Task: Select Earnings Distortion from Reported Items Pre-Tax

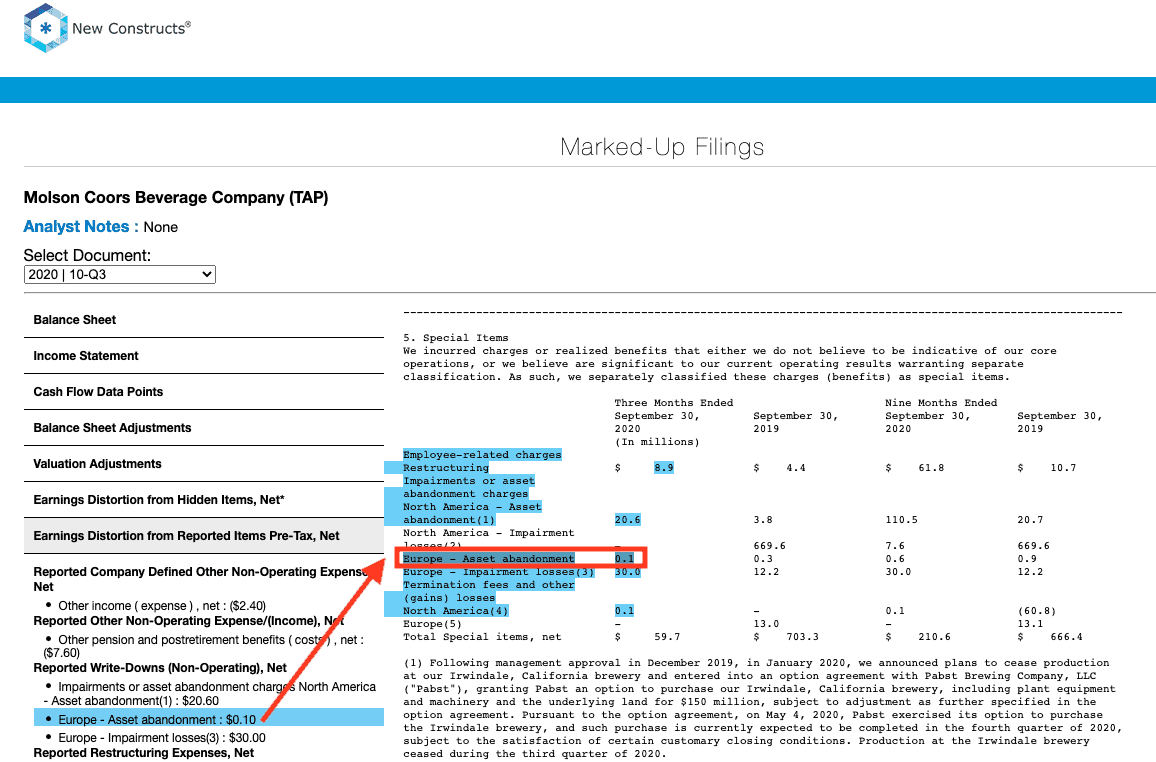Action: pyautogui.click(x=203, y=536)
